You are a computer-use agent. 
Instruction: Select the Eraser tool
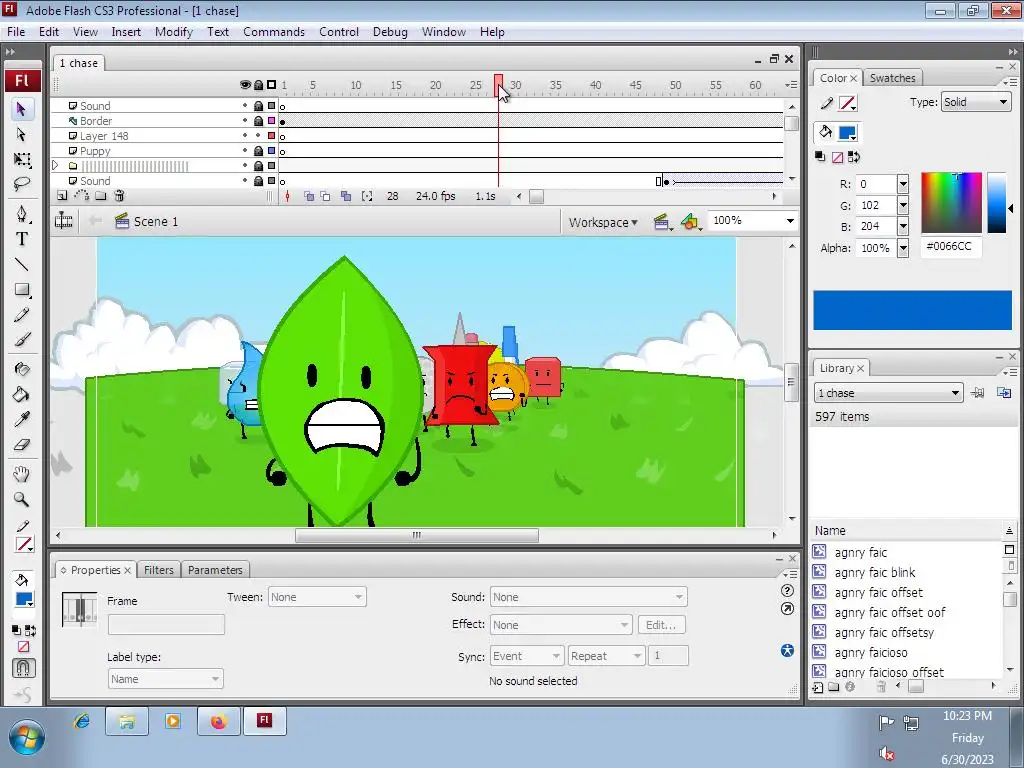[x=22, y=445]
